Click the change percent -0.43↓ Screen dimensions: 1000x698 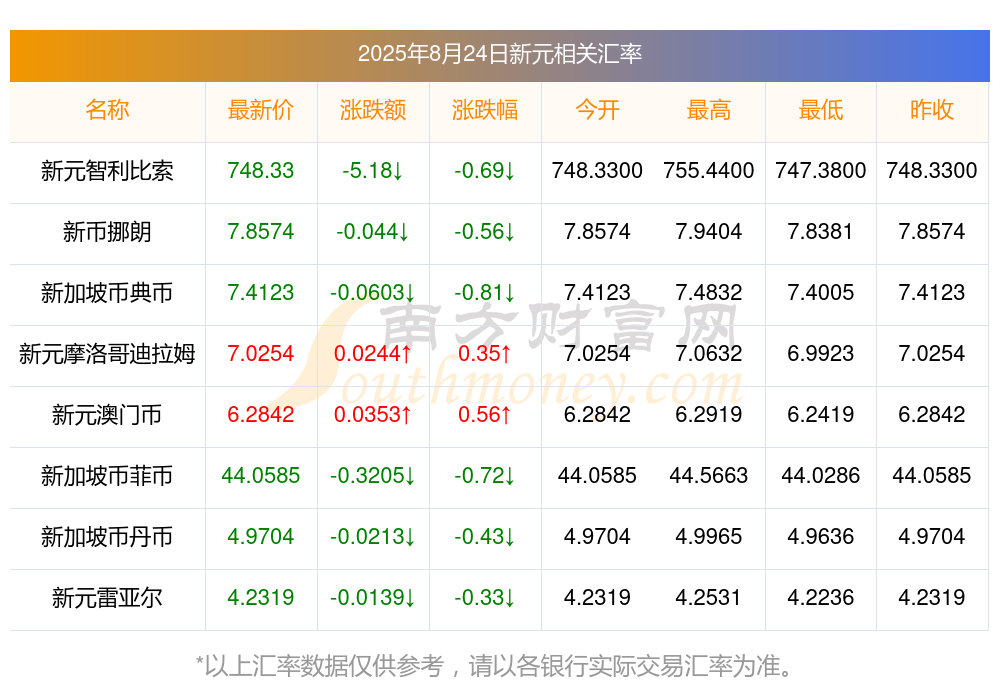pos(485,536)
